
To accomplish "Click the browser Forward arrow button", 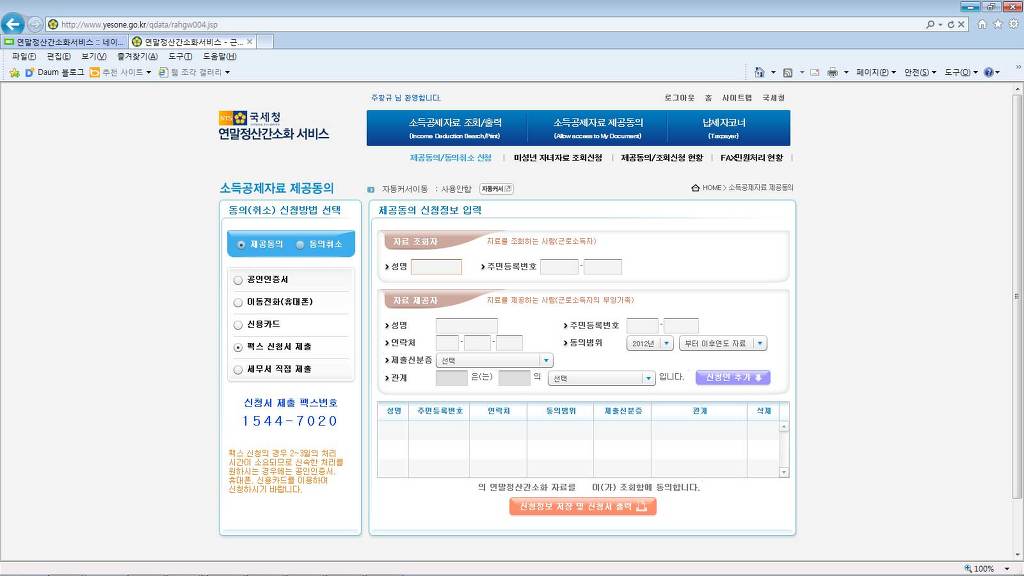I will 35,24.
